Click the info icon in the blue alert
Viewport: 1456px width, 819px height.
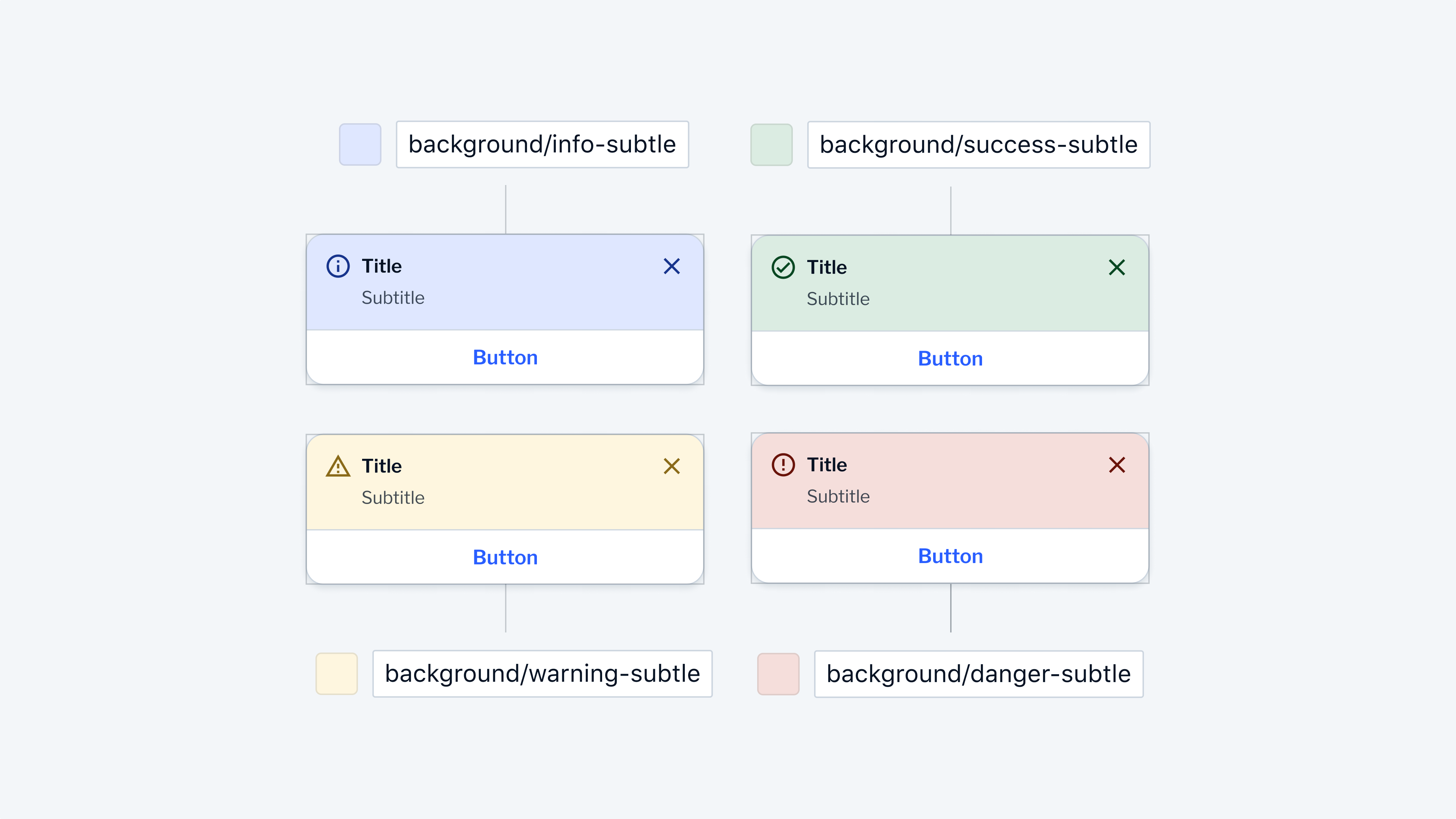(337, 266)
